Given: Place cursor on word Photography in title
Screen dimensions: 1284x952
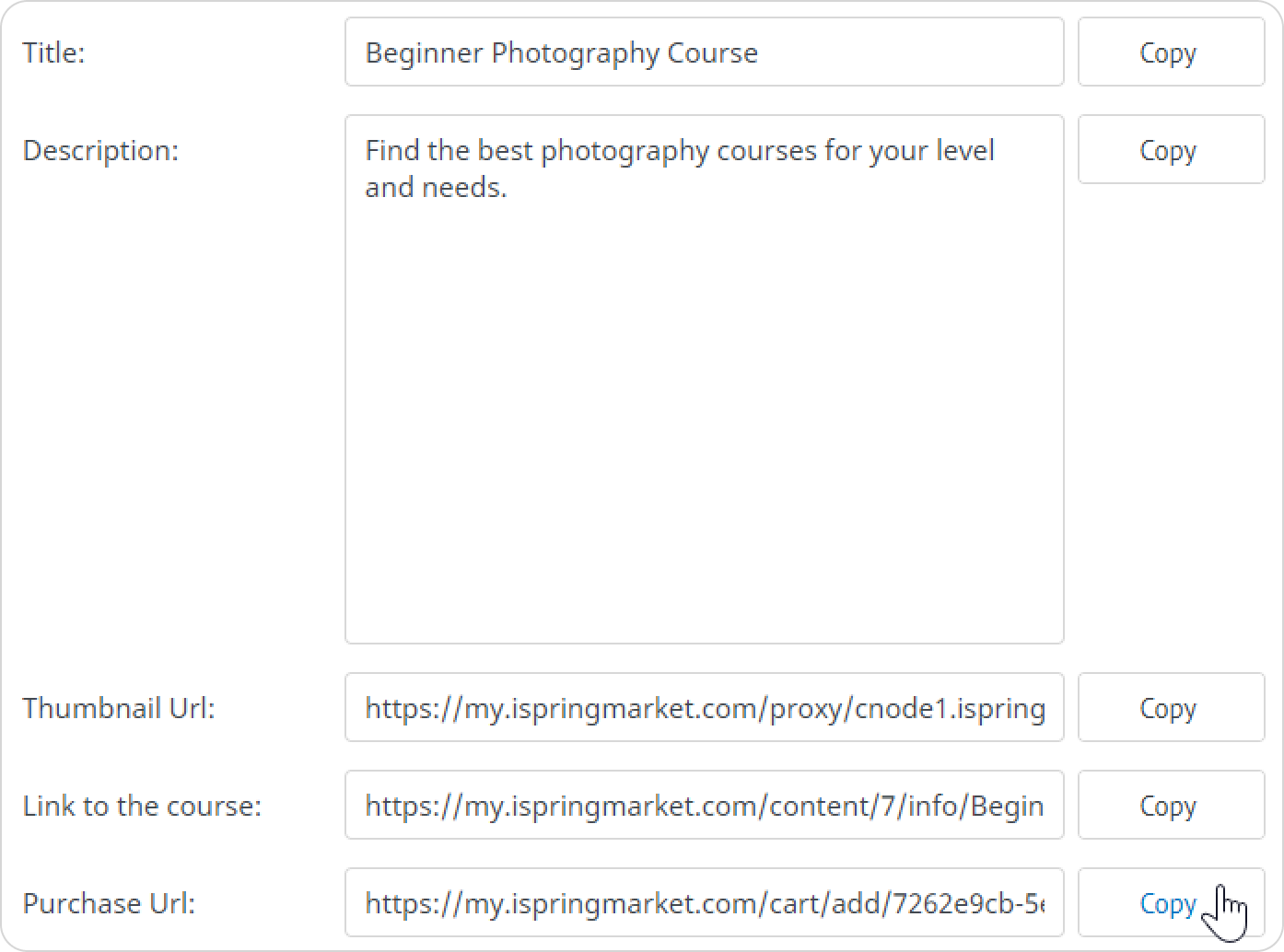Looking at the screenshot, I should pos(575,53).
